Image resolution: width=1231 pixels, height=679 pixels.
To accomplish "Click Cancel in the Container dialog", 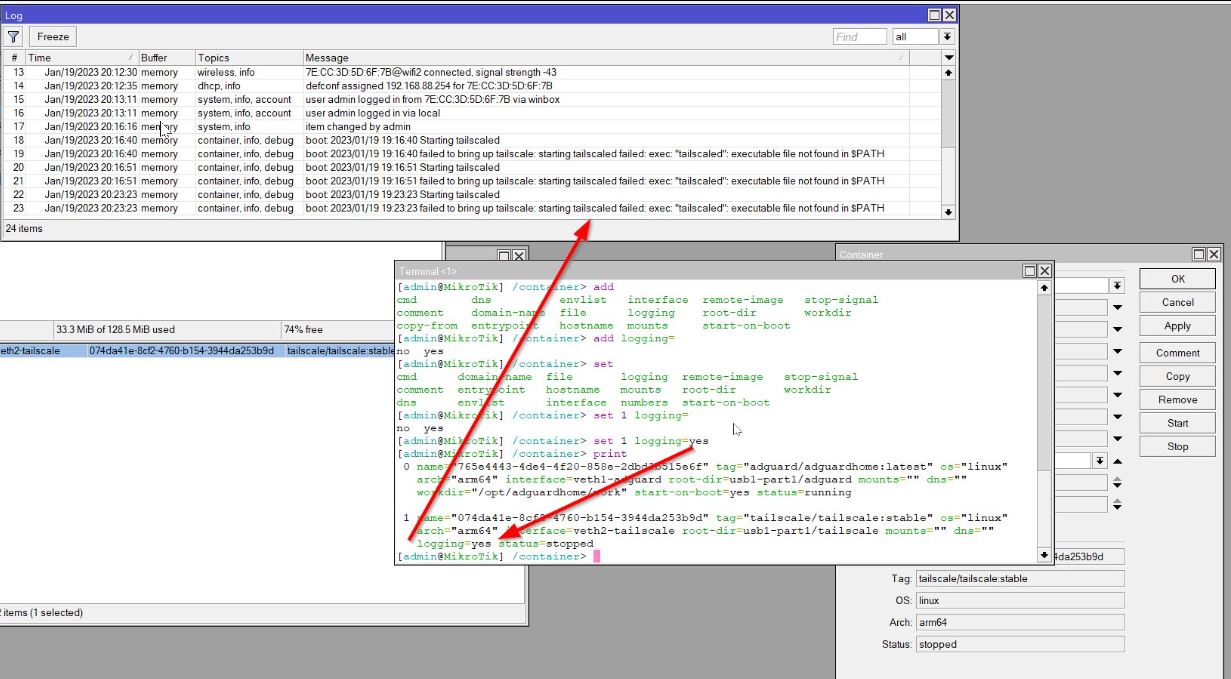I will (x=1178, y=302).
